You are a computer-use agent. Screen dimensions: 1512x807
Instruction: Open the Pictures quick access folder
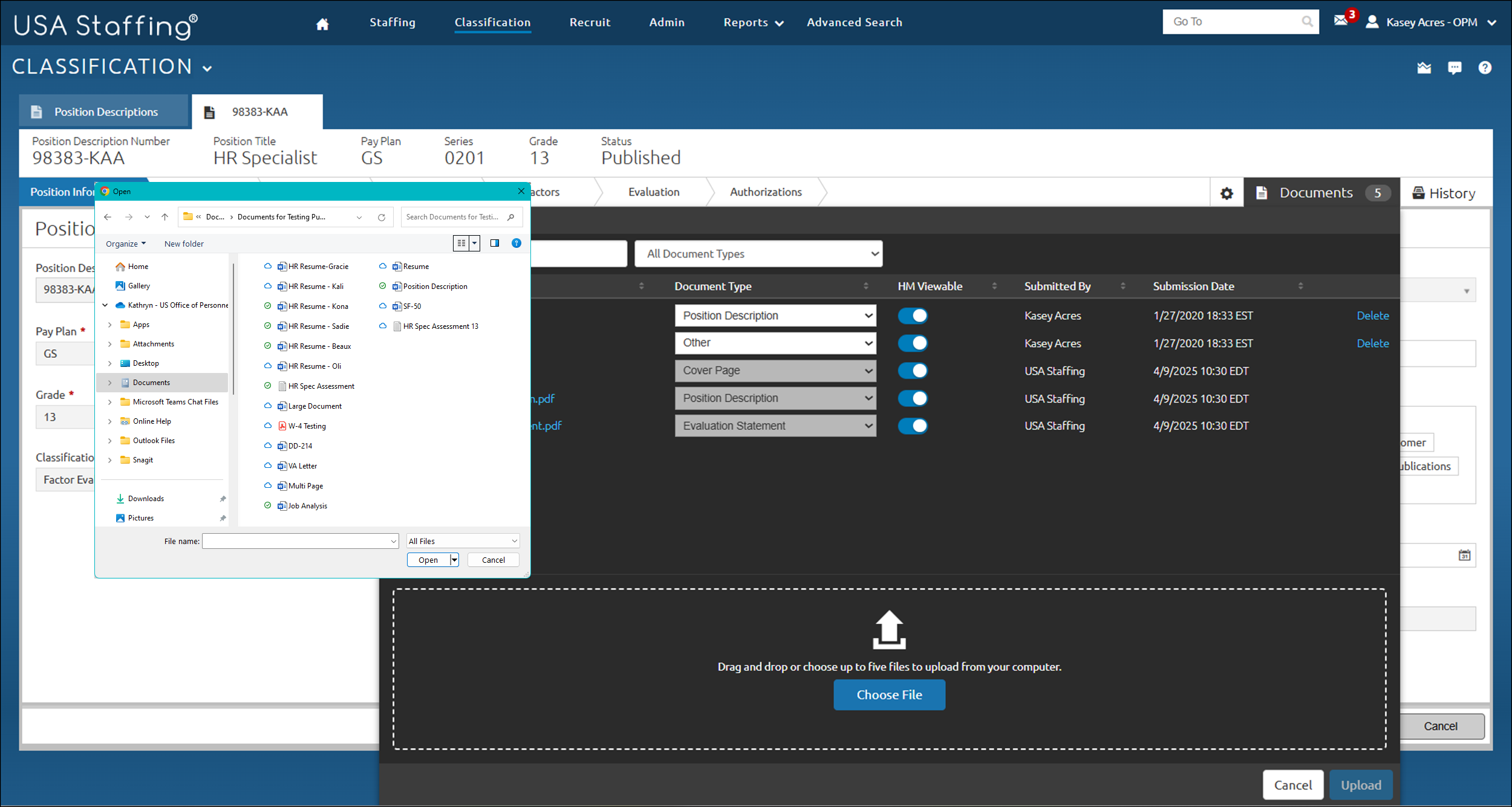[140, 518]
